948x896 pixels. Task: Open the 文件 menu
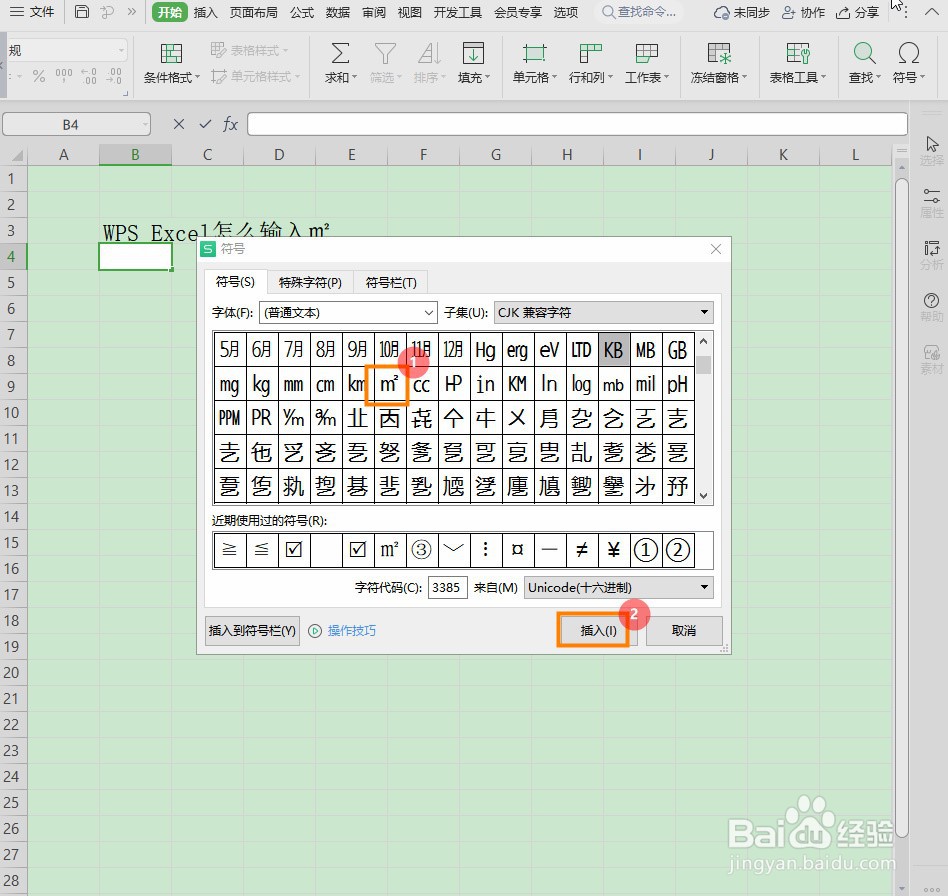click(32, 12)
